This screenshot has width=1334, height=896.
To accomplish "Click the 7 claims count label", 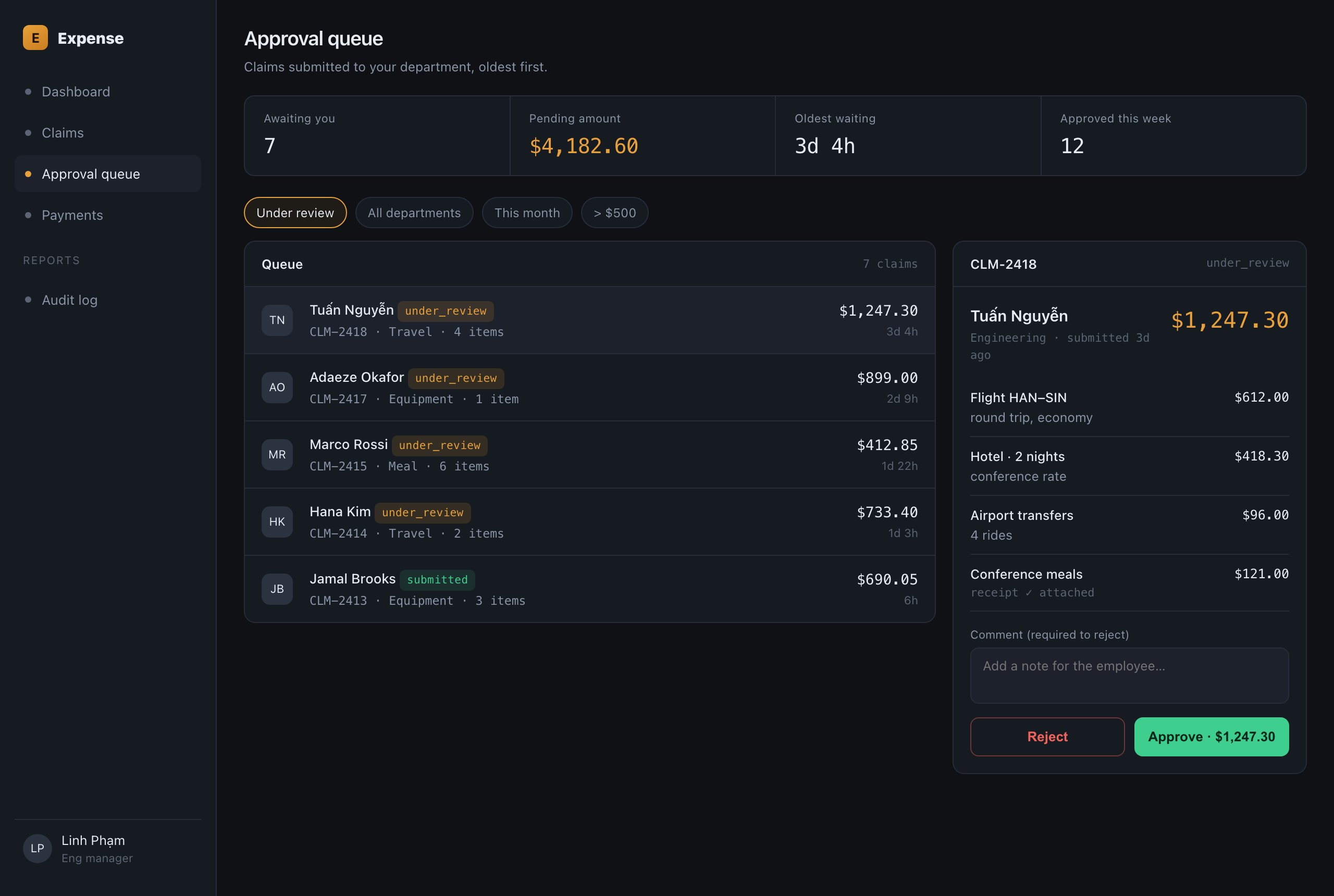I will point(890,264).
